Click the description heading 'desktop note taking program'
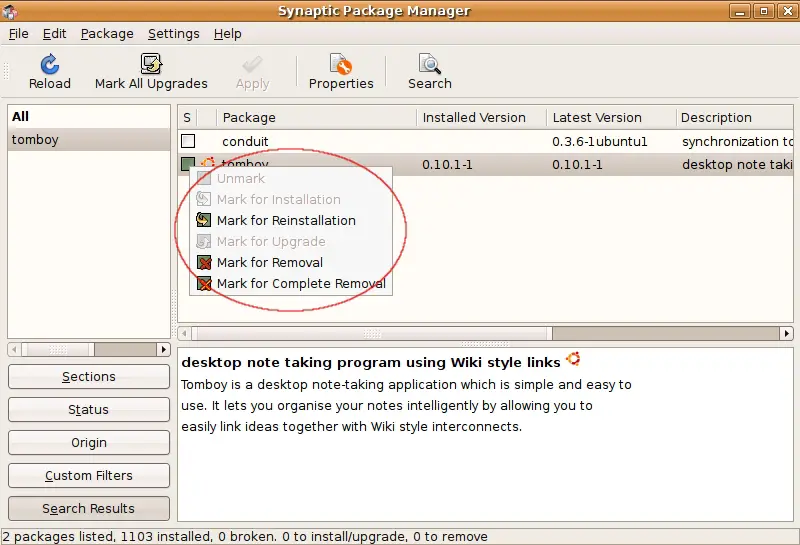 371,362
